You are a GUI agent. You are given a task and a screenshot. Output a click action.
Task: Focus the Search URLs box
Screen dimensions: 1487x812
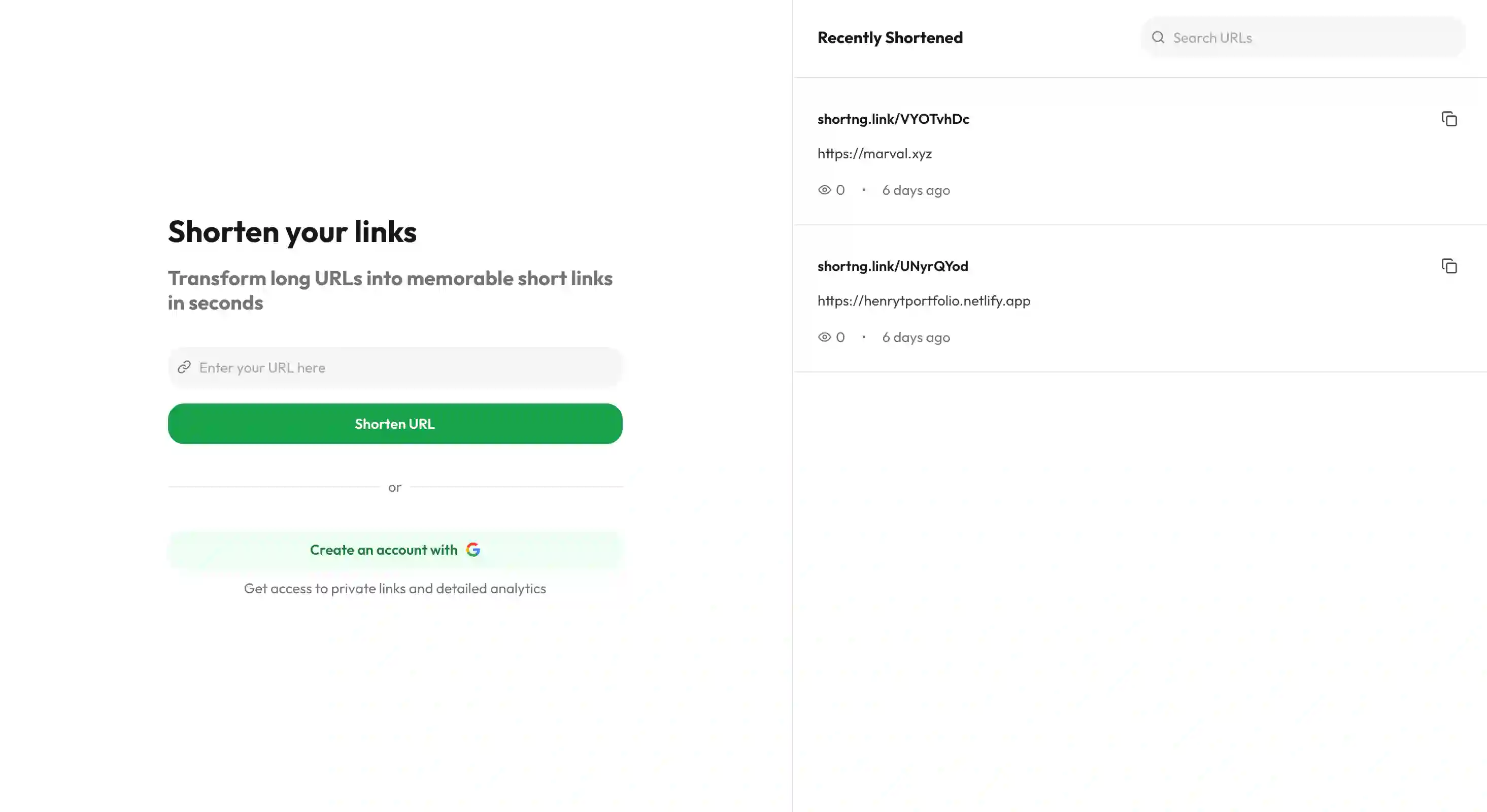tap(1310, 38)
